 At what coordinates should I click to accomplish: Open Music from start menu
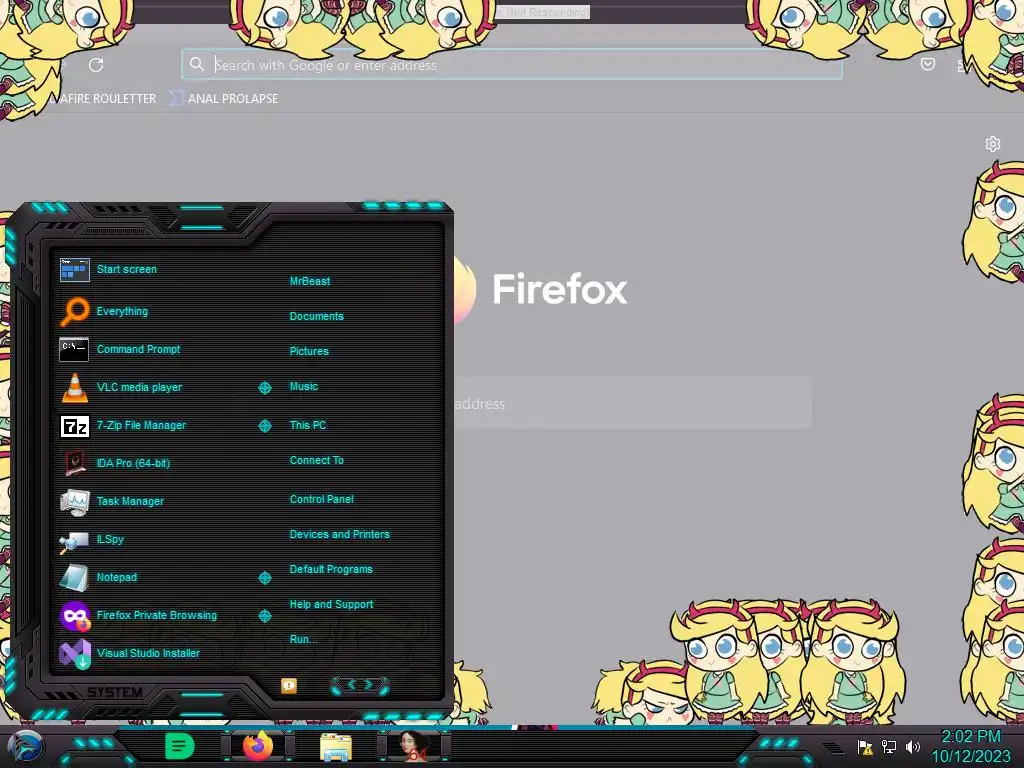coord(304,387)
